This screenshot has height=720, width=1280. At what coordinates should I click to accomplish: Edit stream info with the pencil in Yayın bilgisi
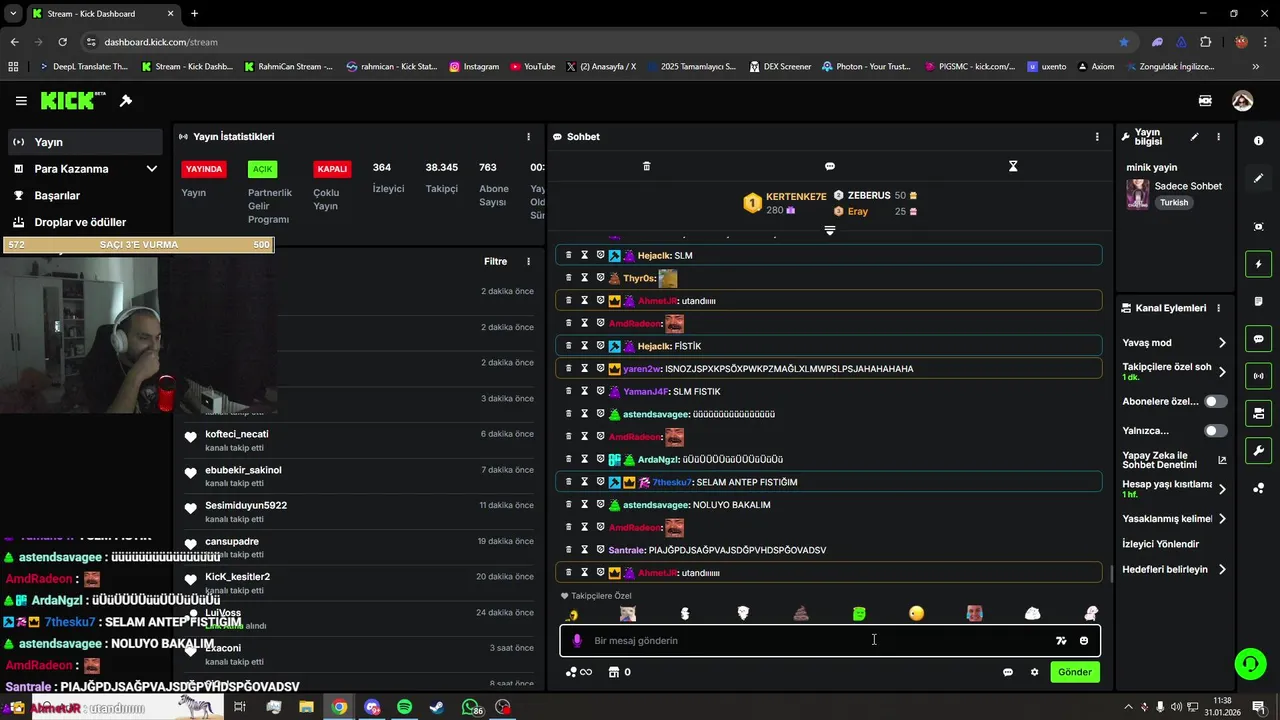coord(1194,137)
